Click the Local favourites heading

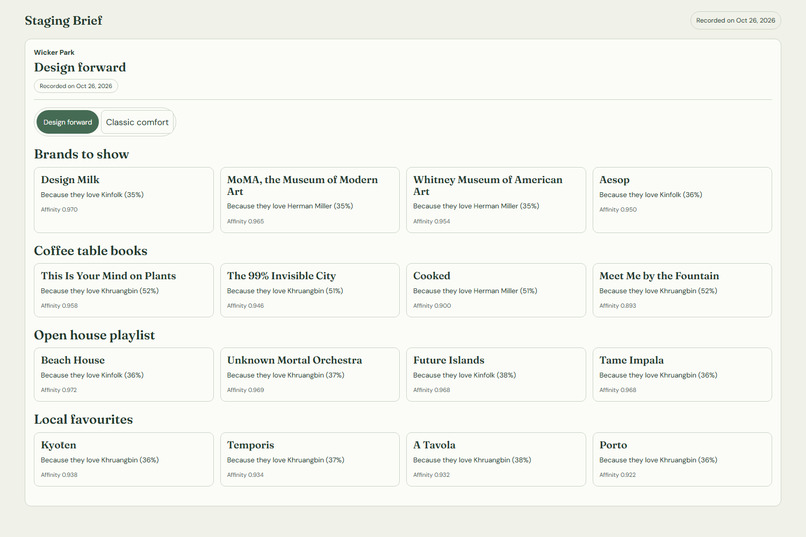(83, 419)
